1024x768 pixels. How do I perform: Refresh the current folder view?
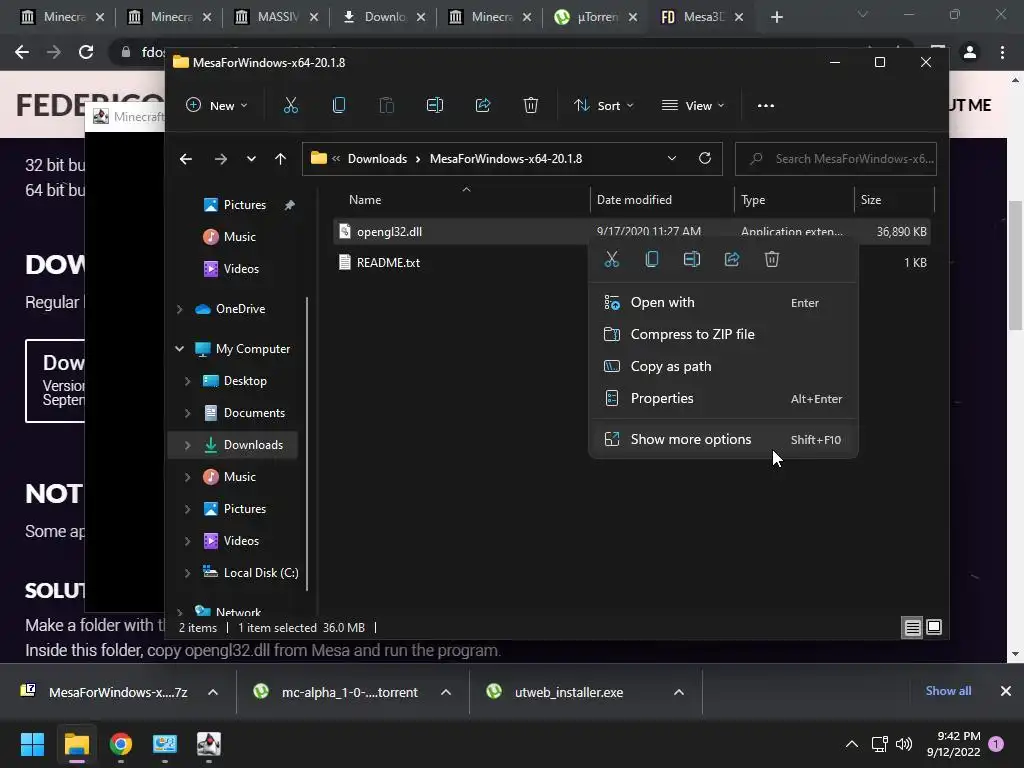(705, 158)
